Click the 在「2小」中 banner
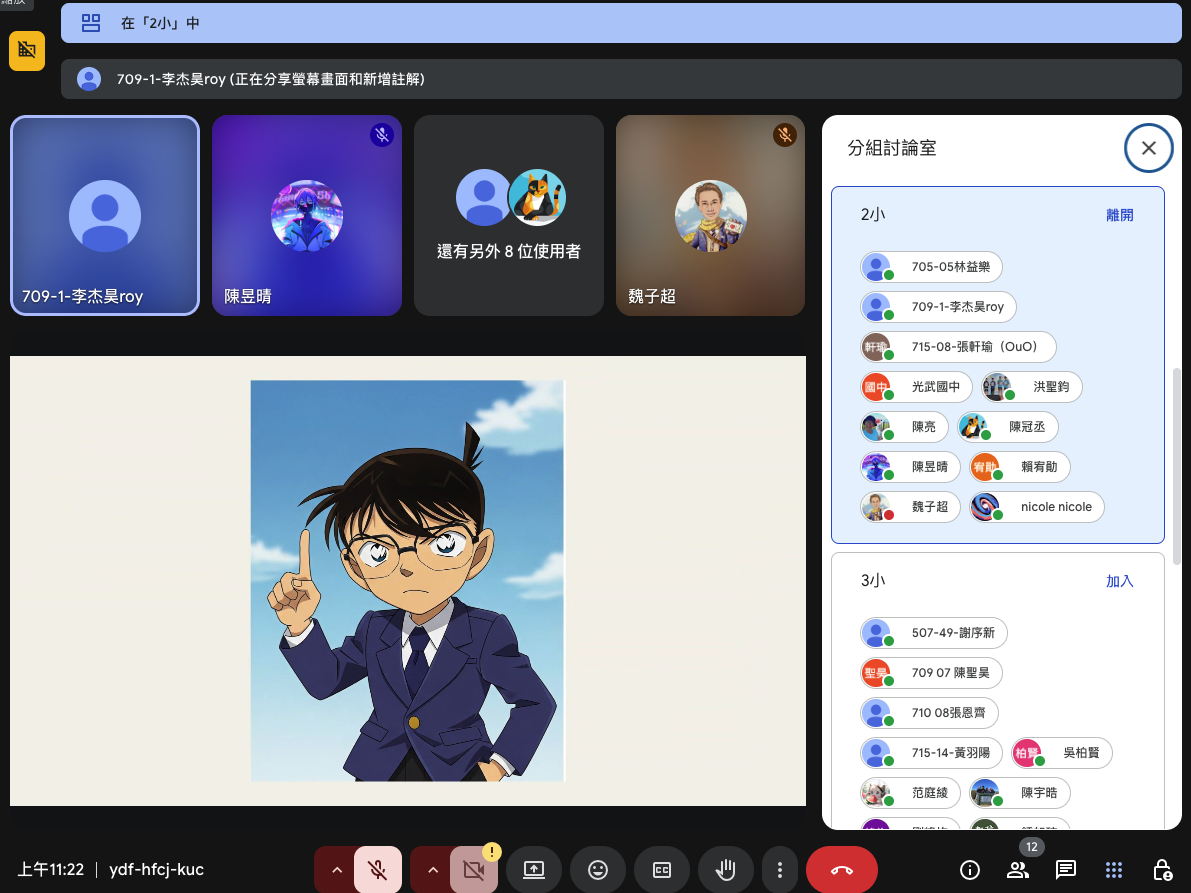This screenshot has height=893, width=1191. tap(621, 24)
